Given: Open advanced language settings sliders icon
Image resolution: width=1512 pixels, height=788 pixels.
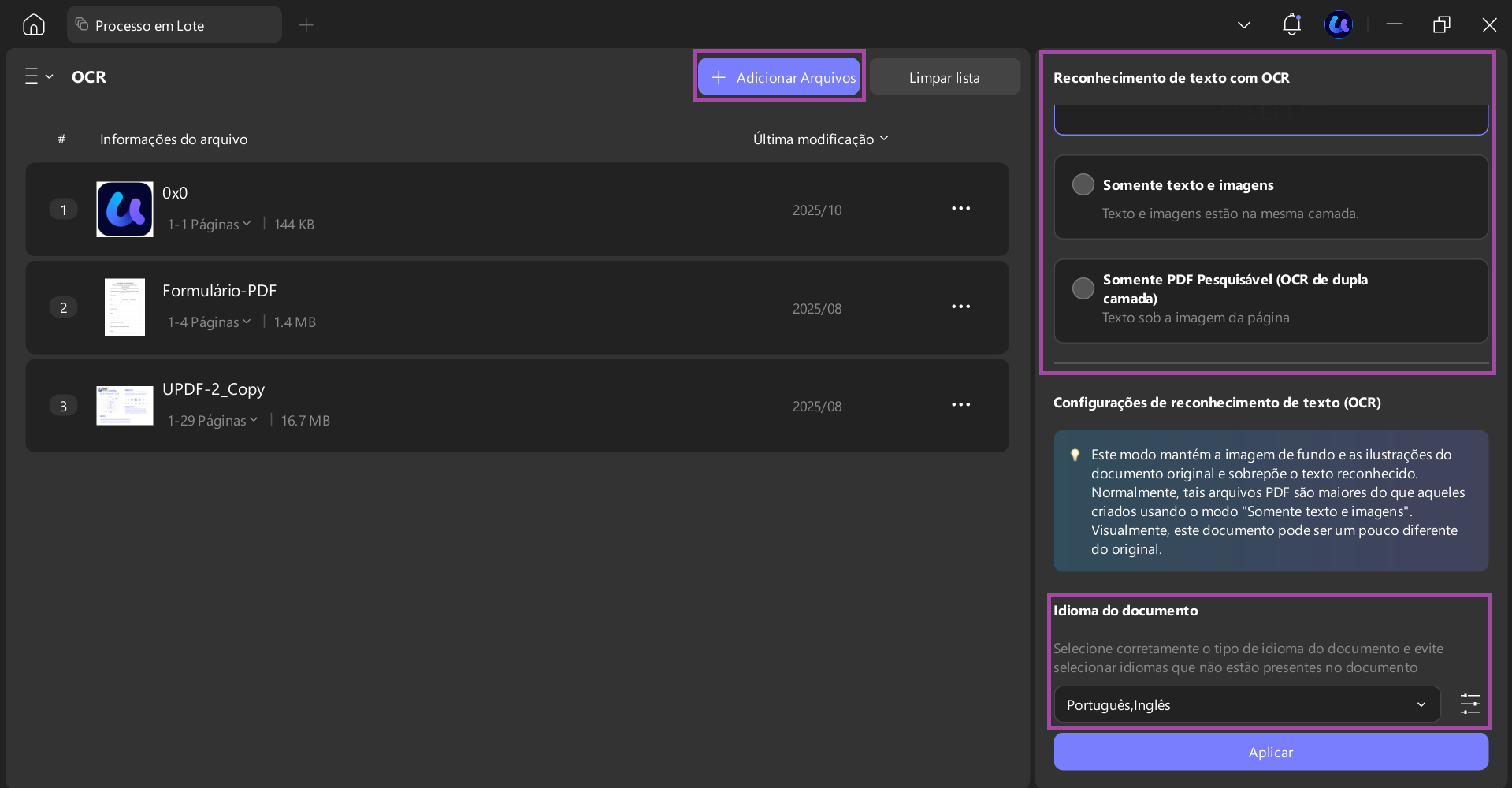Looking at the screenshot, I should point(1470,704).
